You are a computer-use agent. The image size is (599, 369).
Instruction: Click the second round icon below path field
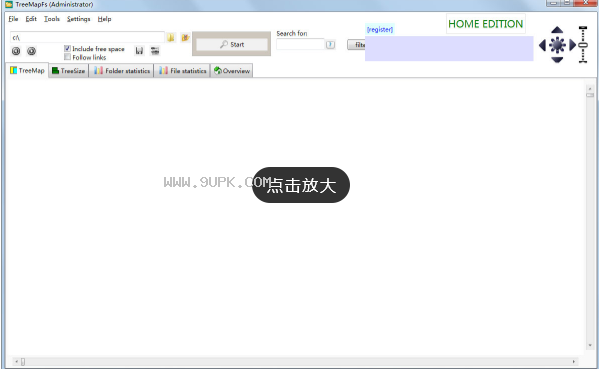[x=32, y=51]
